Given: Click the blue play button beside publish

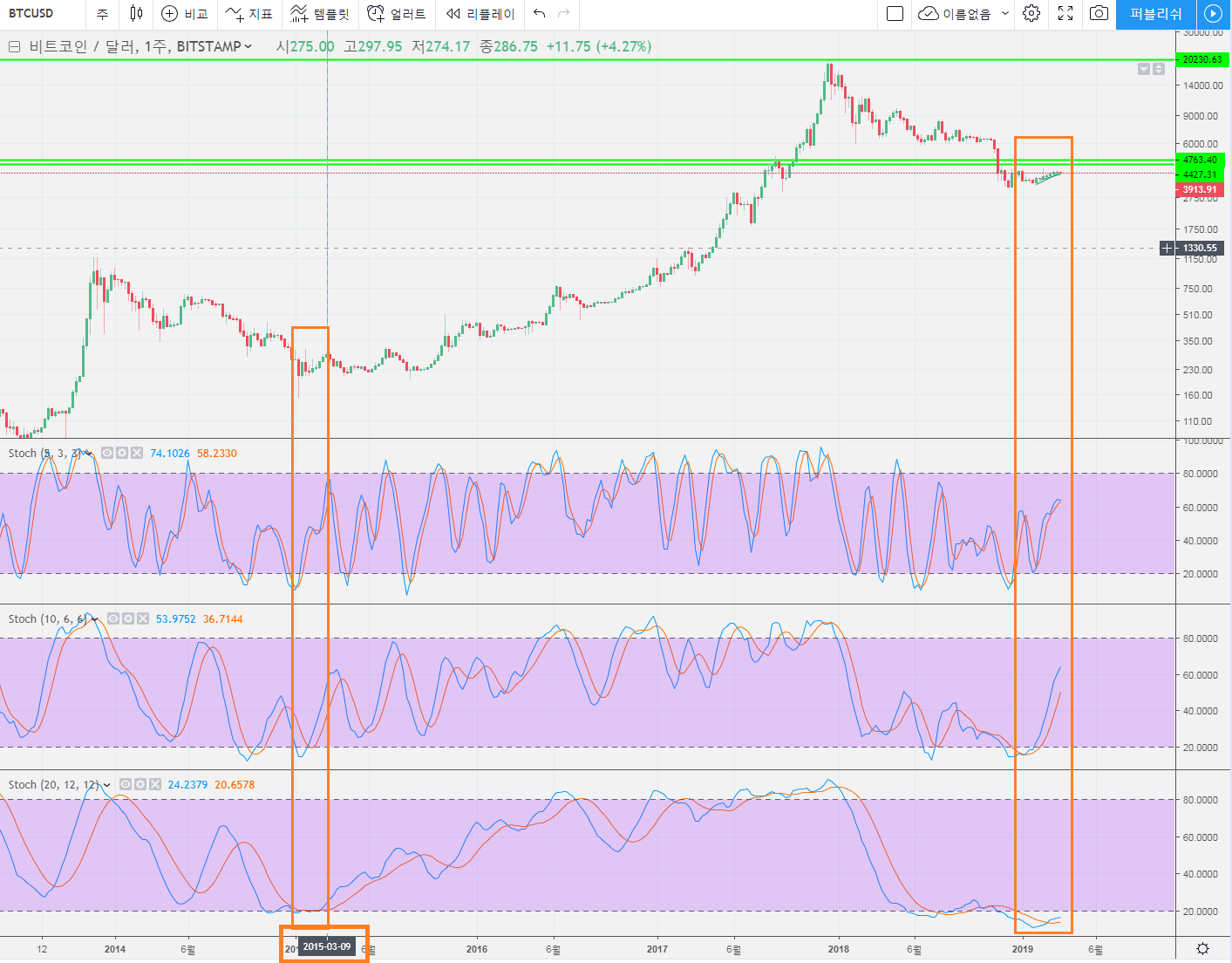Looking at the screenshot, I should point(1213,14).
